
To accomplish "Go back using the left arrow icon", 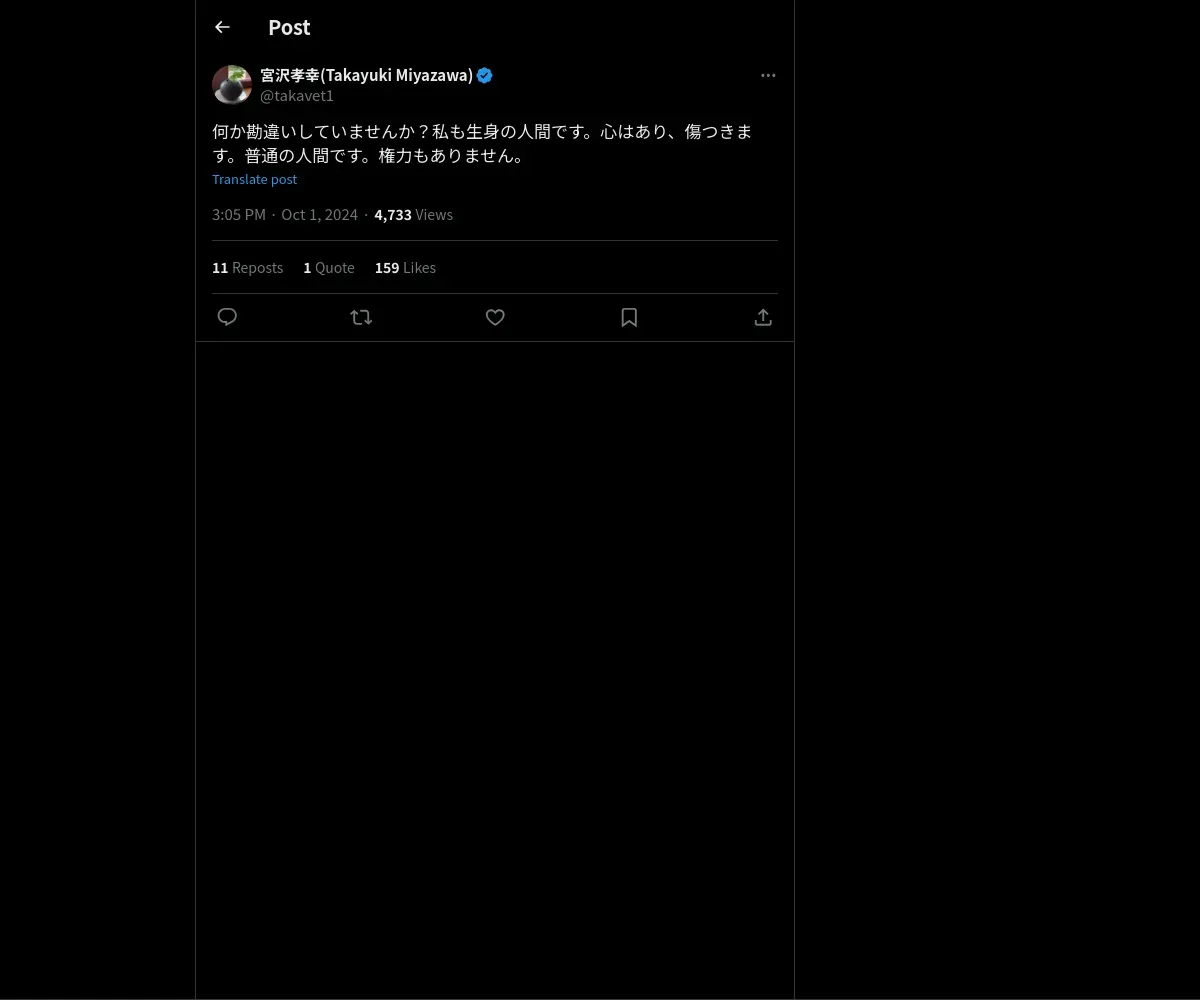I will [x=222, y=27].
